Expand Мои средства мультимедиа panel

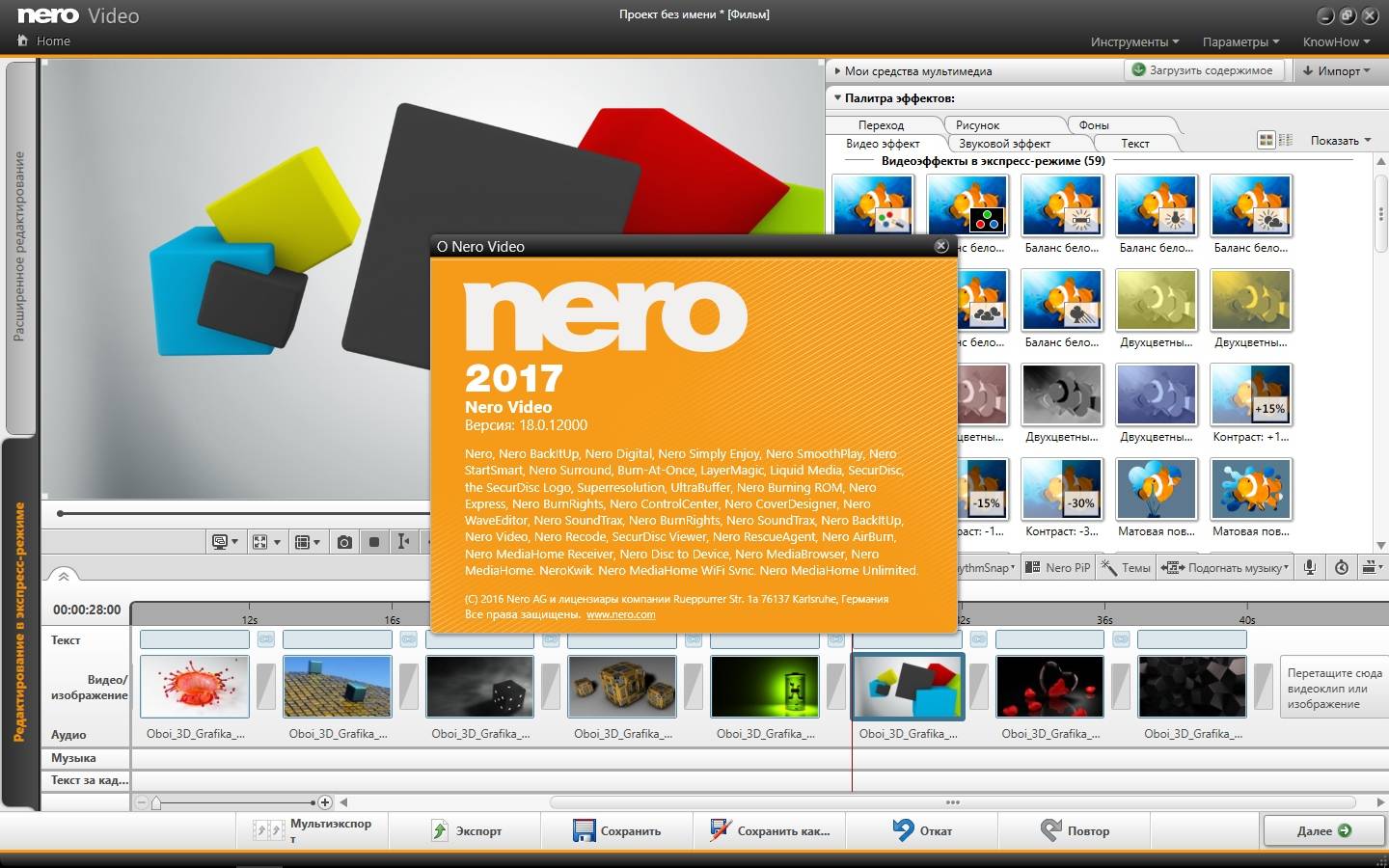point(837,70)
